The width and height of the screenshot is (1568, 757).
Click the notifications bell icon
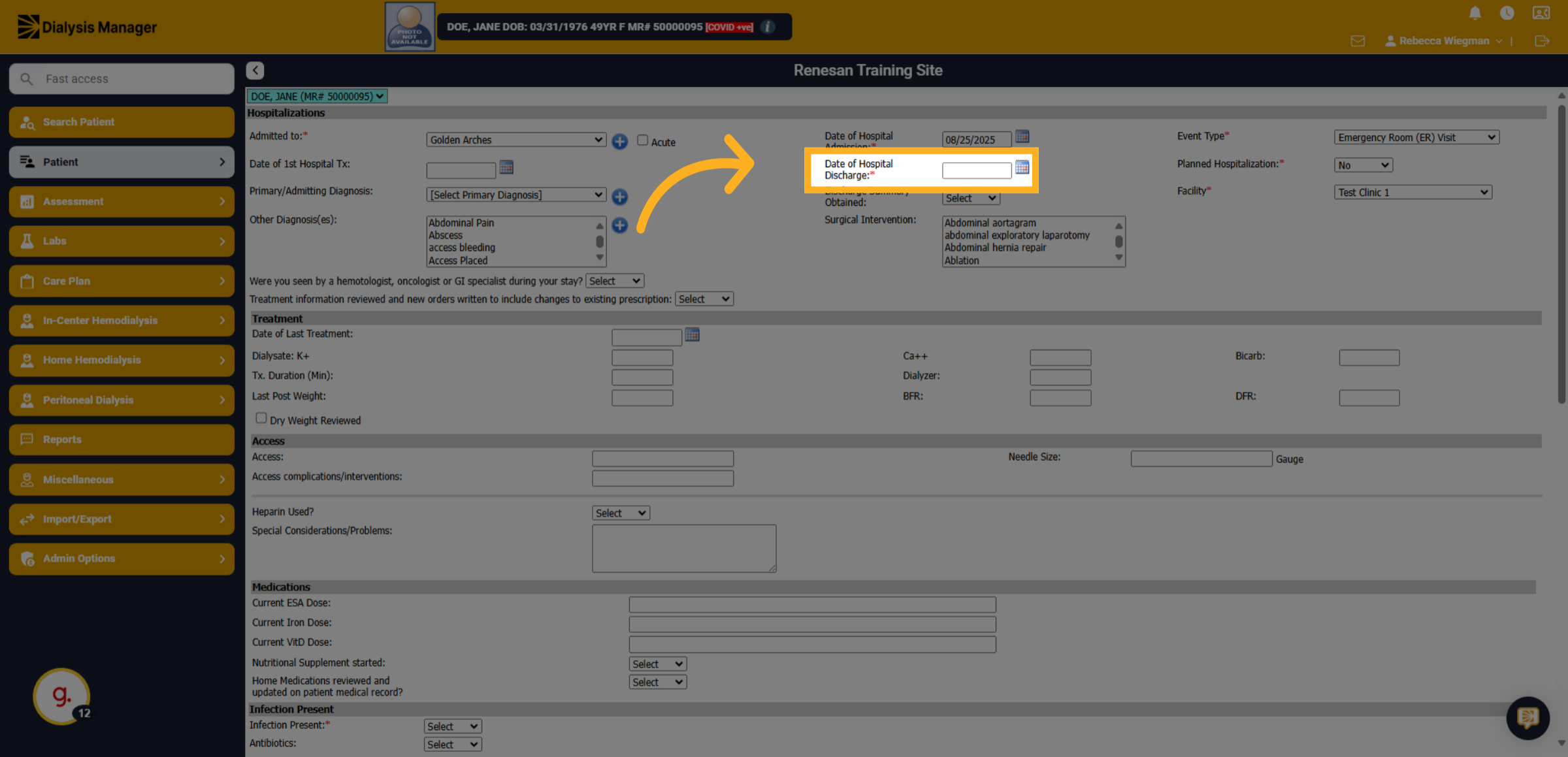coord(1475,12)
